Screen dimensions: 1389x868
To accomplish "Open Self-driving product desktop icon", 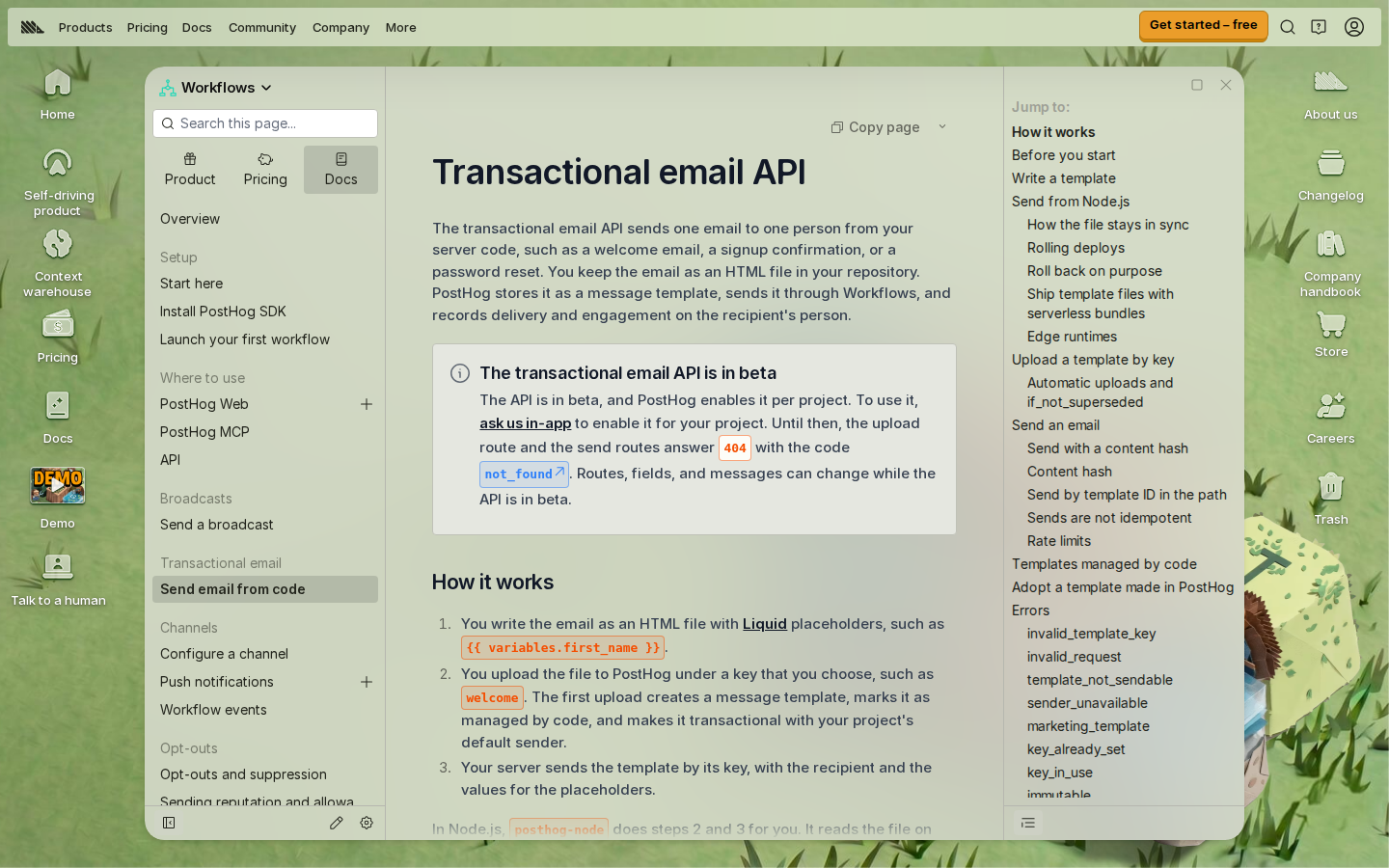I will tap(58, 181).
